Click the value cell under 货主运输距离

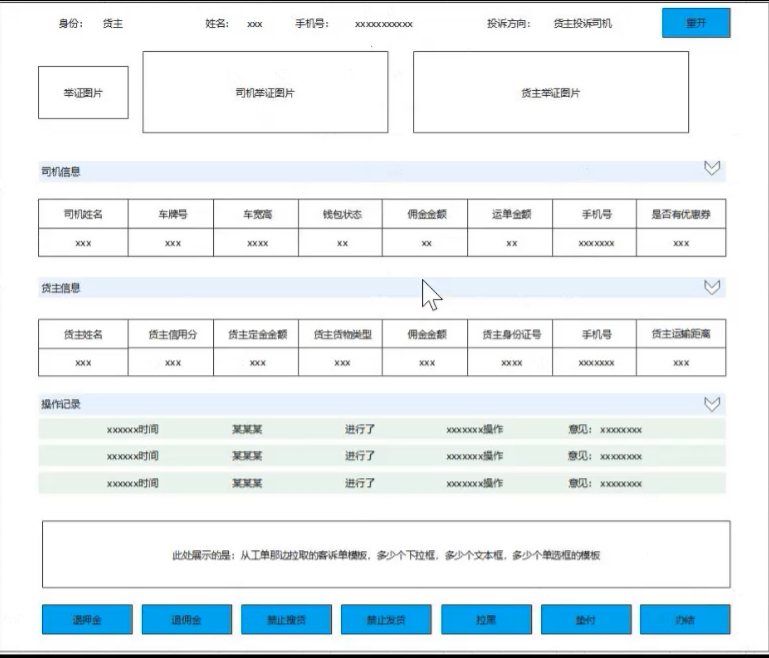pyautogui.click(x=681, y=362)
